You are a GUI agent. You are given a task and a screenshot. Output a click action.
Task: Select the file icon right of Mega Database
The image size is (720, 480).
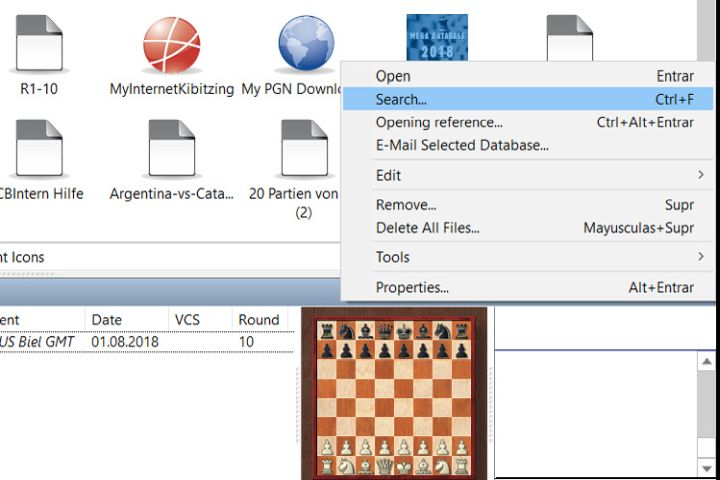(570, 40)
